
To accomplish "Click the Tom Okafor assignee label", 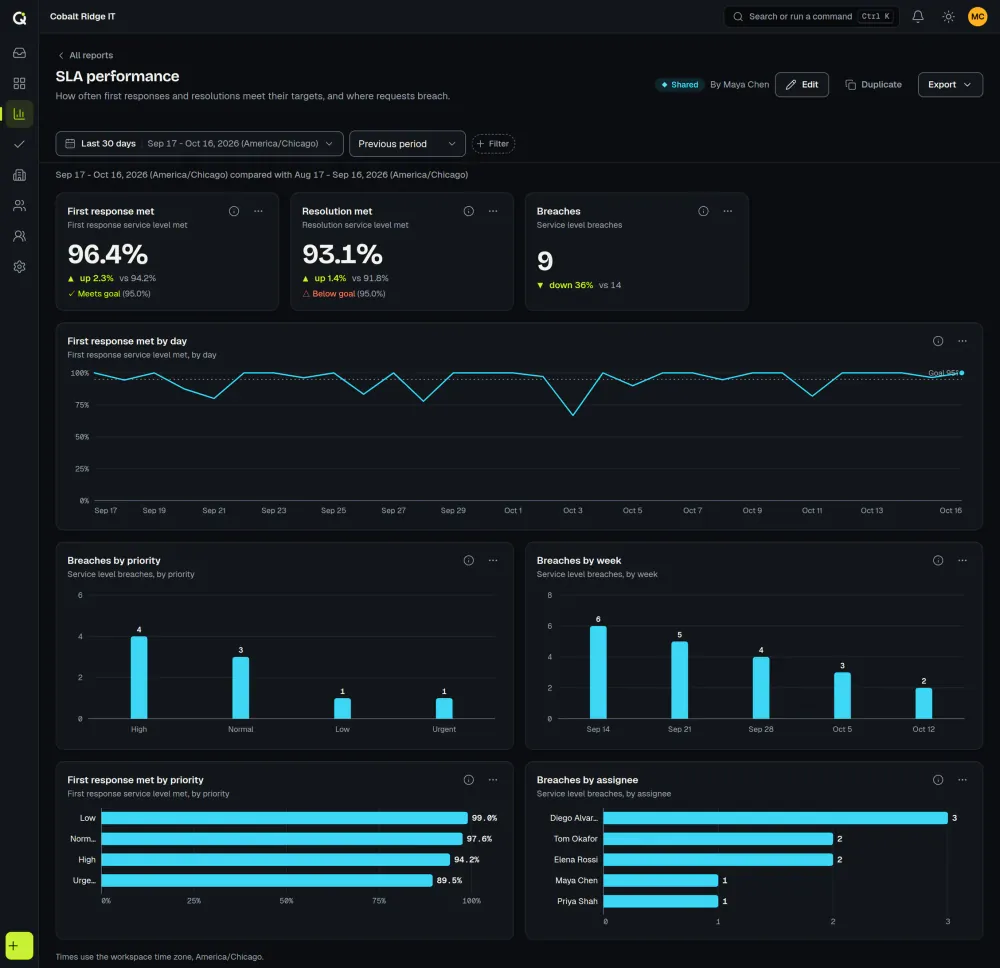I will tap(575, 839).
